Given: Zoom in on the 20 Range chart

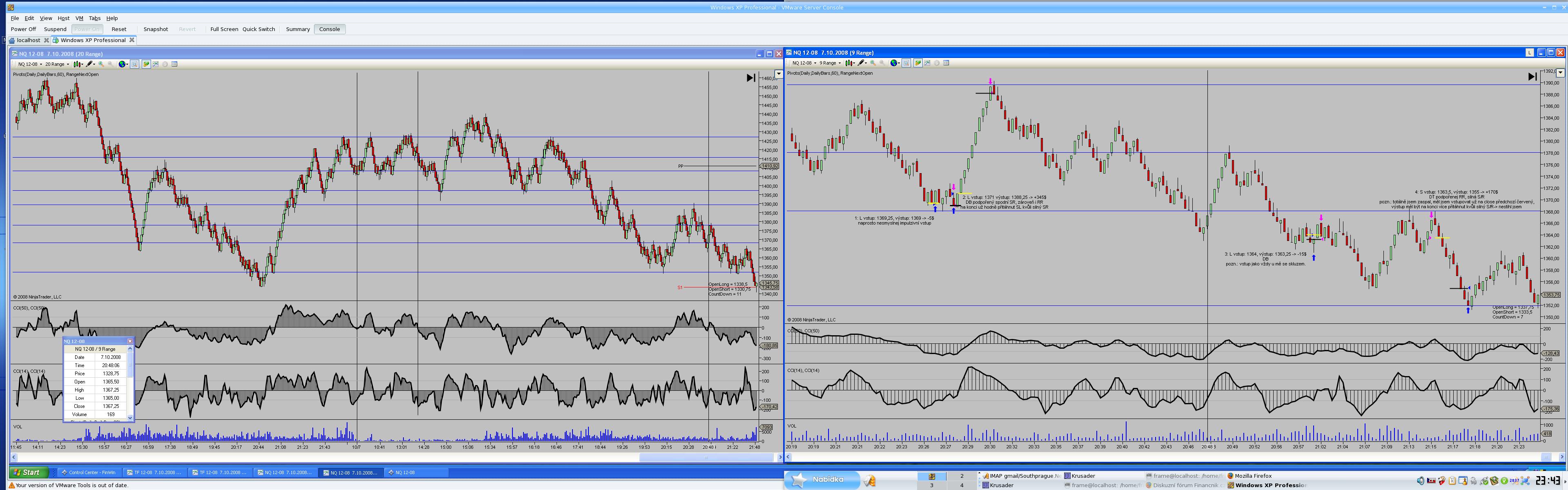Looking at the screenshot, I should (x=101, y=64).
